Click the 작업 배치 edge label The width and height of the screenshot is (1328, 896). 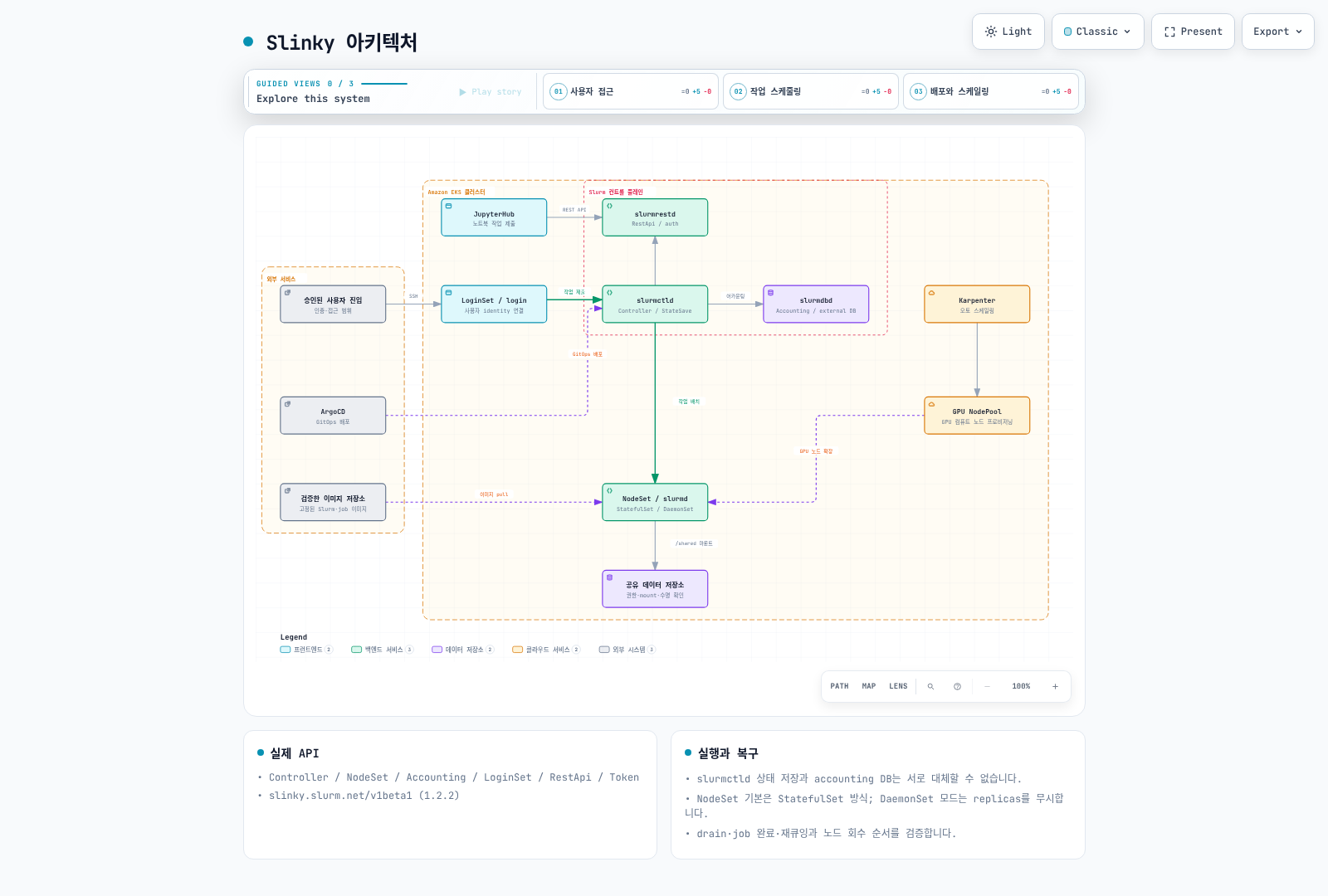click(x=689, y=402)
